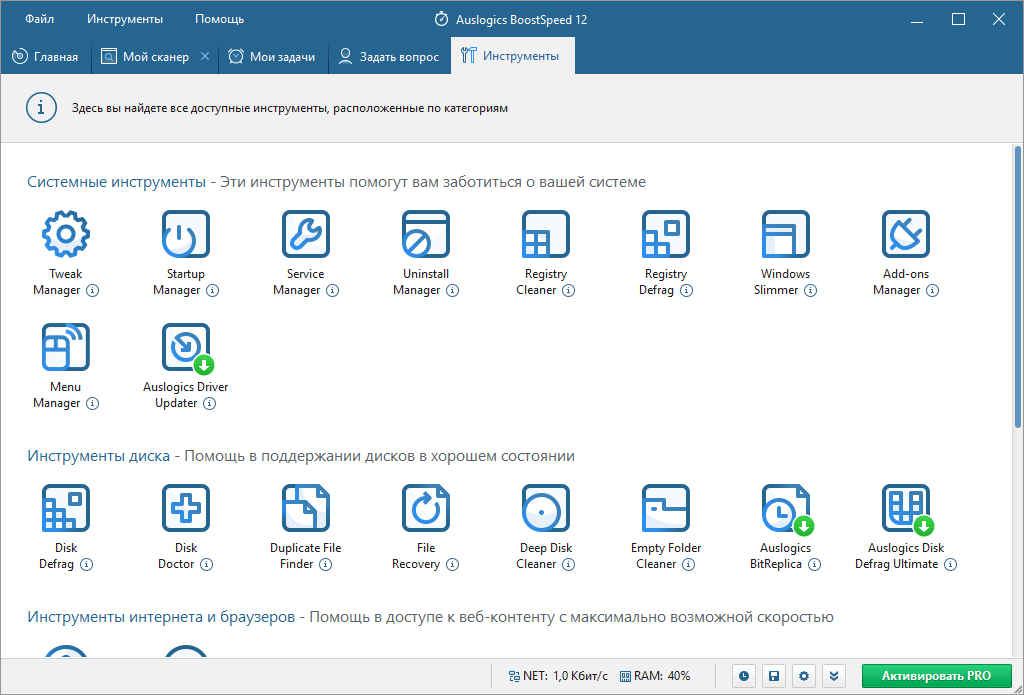
Task: Launch Disk Doctor
Action: (185, 508)
